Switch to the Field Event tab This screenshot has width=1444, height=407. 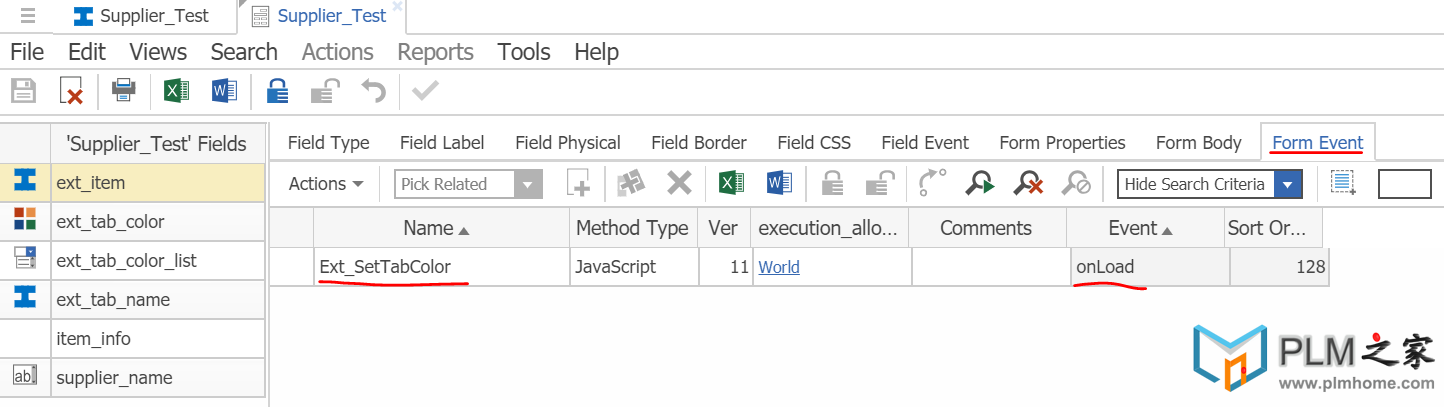click(925, 143)
